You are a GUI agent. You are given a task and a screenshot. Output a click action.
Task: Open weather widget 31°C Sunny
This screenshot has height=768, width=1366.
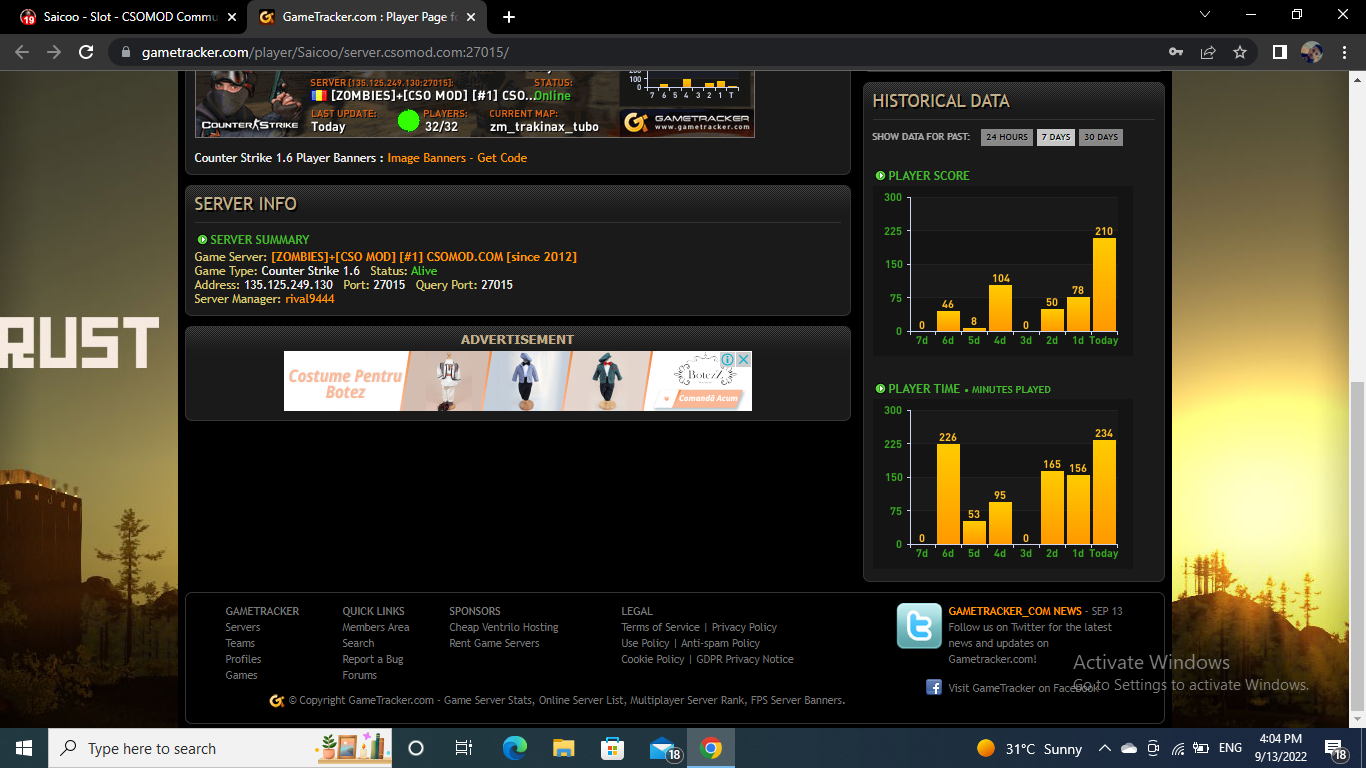click(x=1029, y=748)
